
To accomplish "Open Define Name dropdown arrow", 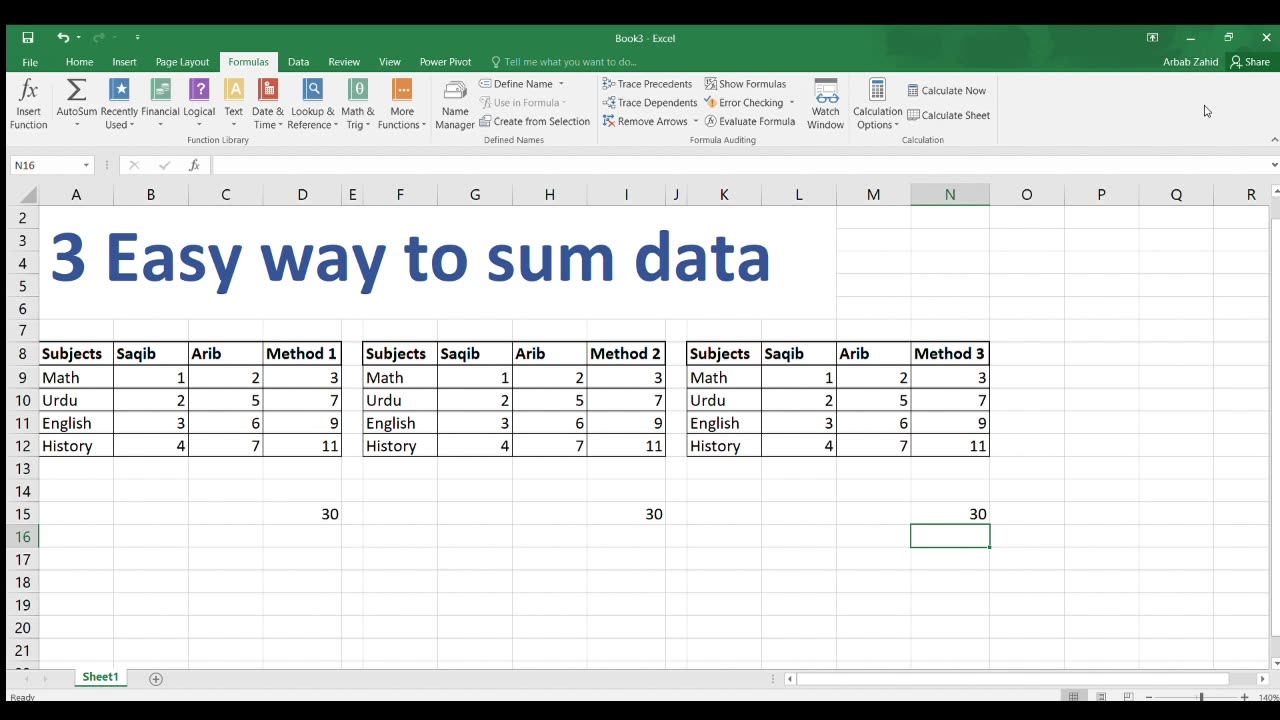I will pos(561,84).
